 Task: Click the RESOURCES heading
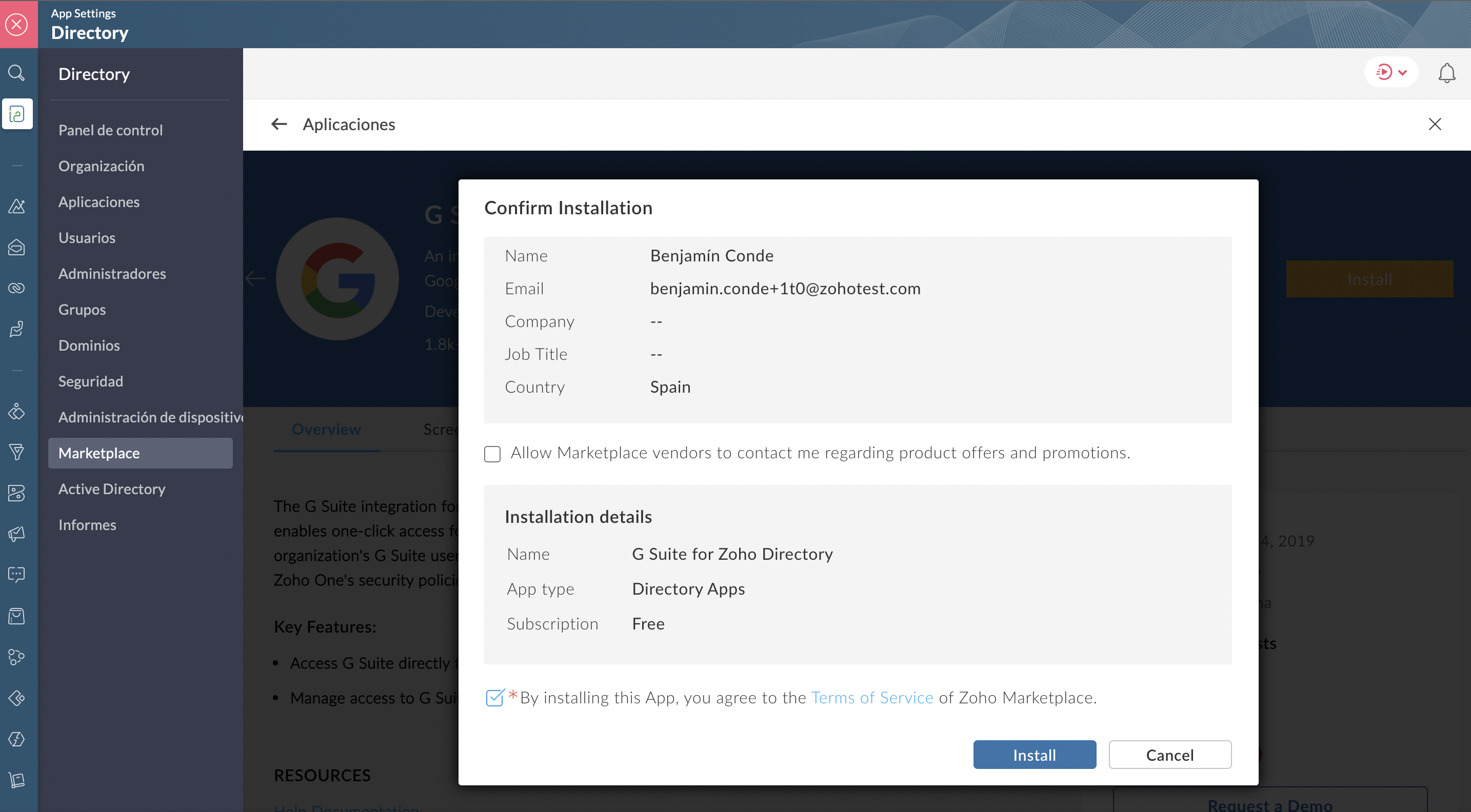322,775
